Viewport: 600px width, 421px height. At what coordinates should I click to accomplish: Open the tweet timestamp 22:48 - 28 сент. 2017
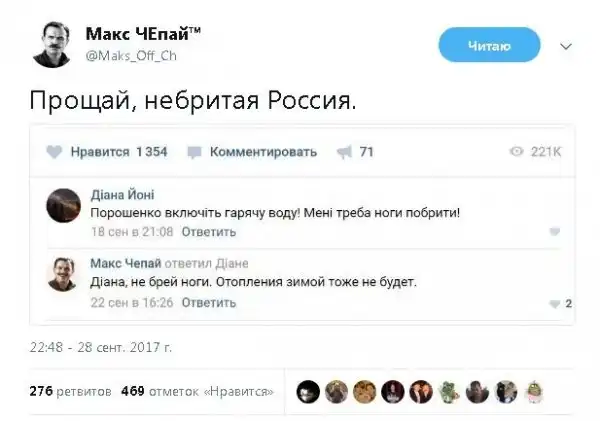click(x=101, y=348)
